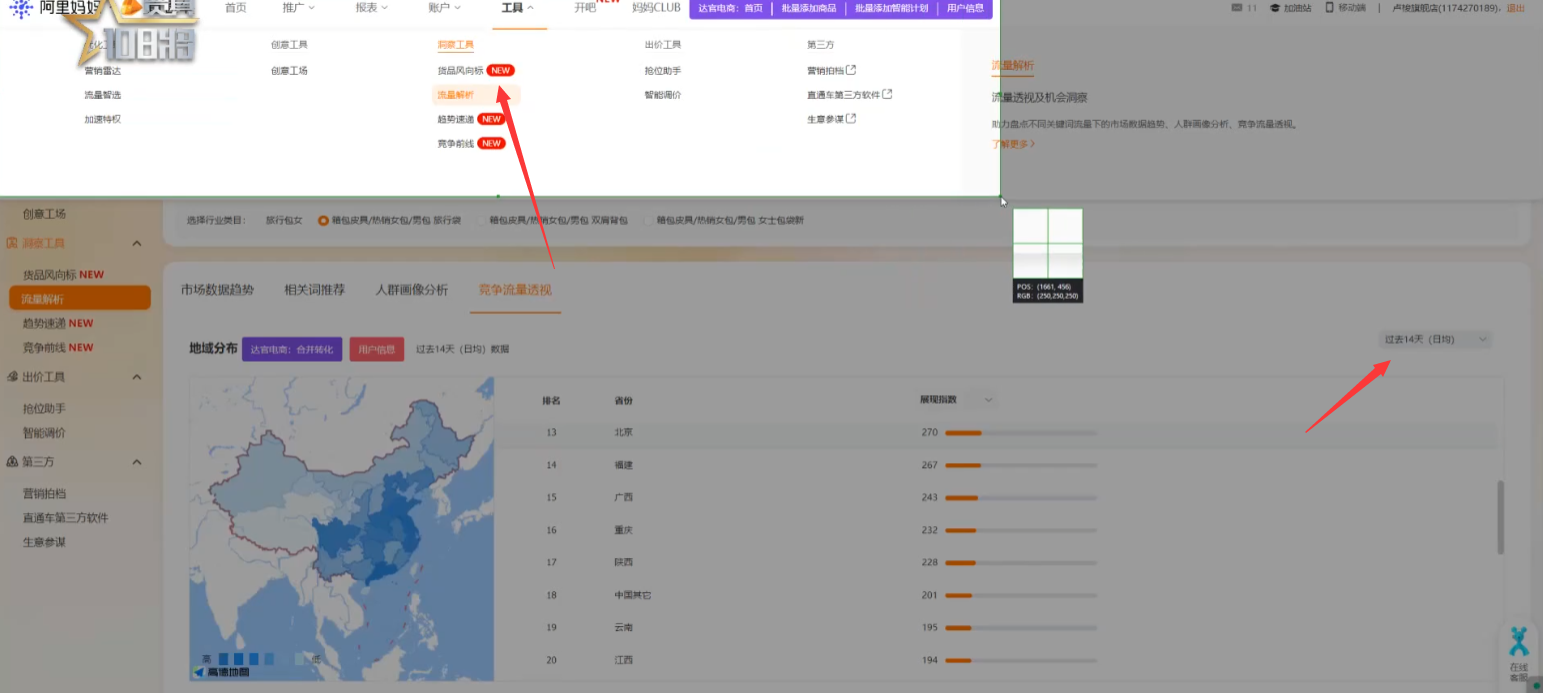Click the 阿里妈妈 logo icon
The image size is (1543, 693).
(21, 9)
